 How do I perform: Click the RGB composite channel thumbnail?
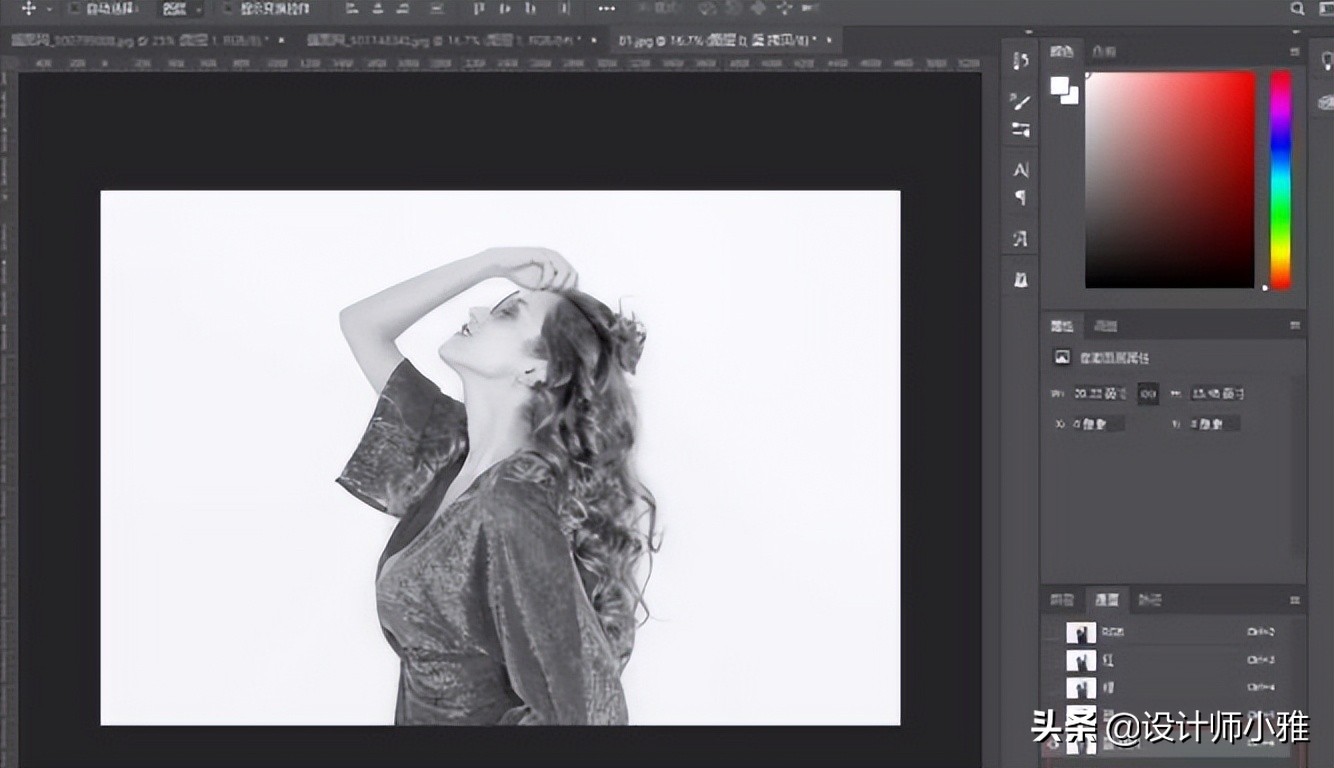[1080, 632]
